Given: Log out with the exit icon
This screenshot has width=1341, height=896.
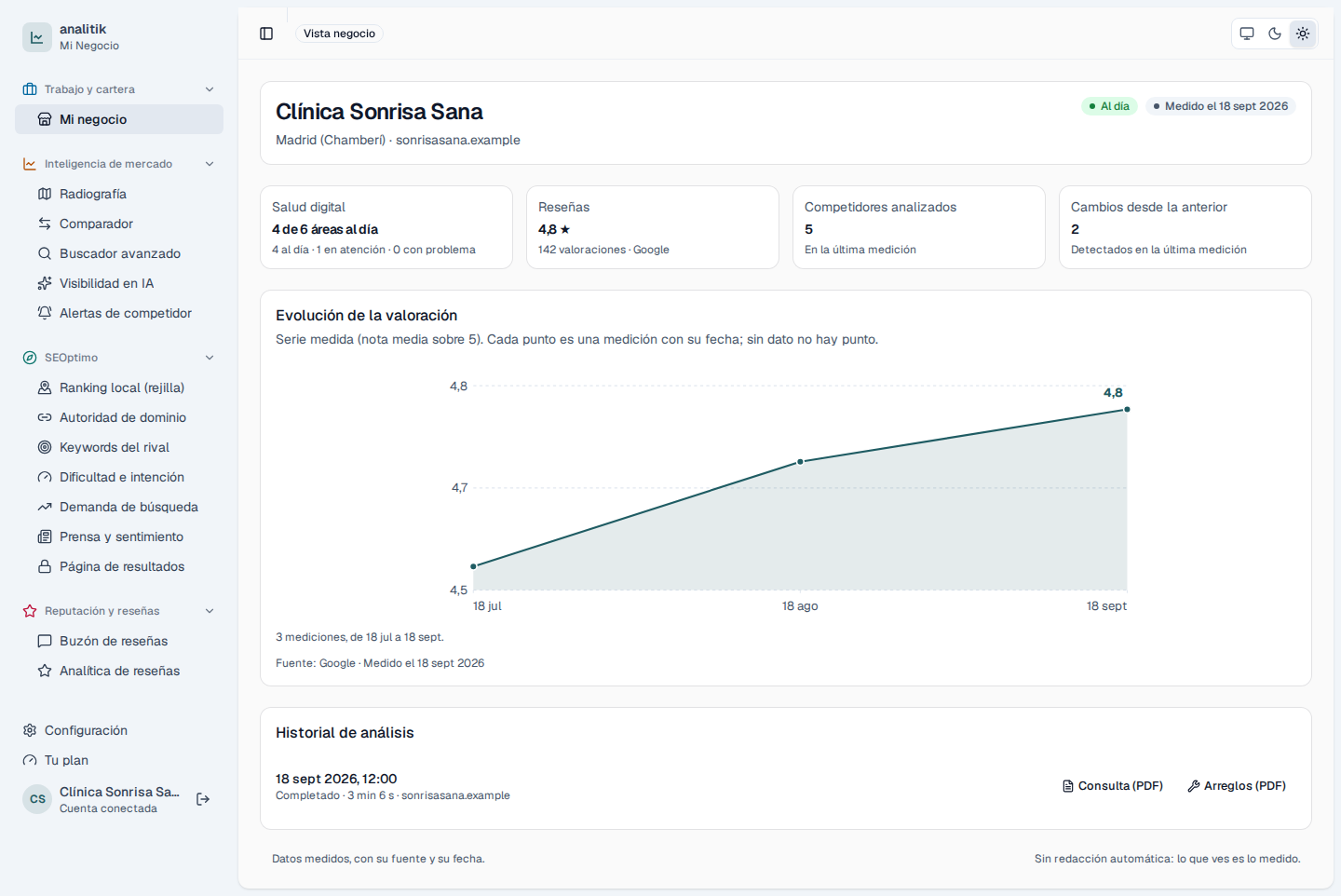Looking at the screenshot, I should pos(203,799).
